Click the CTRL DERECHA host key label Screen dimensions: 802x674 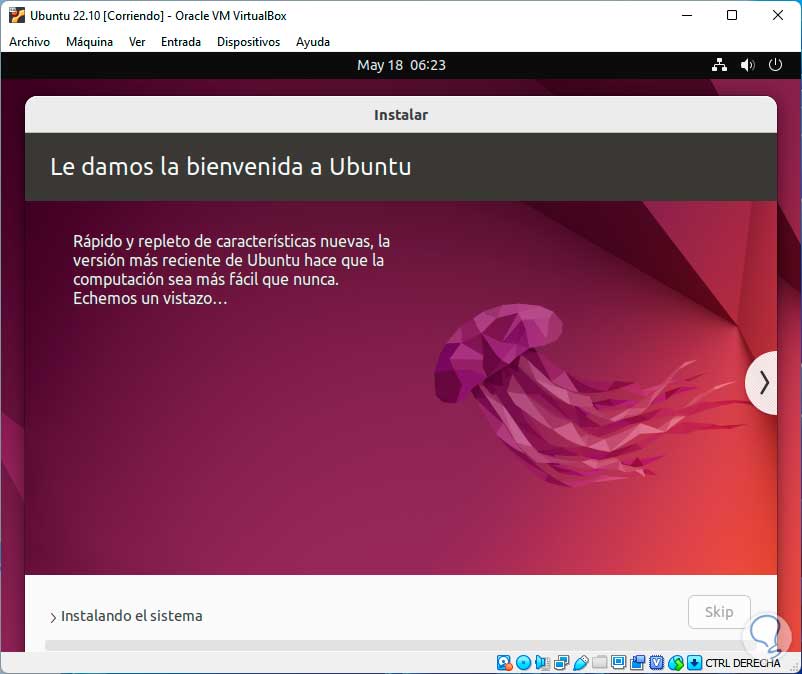[743, 663]
